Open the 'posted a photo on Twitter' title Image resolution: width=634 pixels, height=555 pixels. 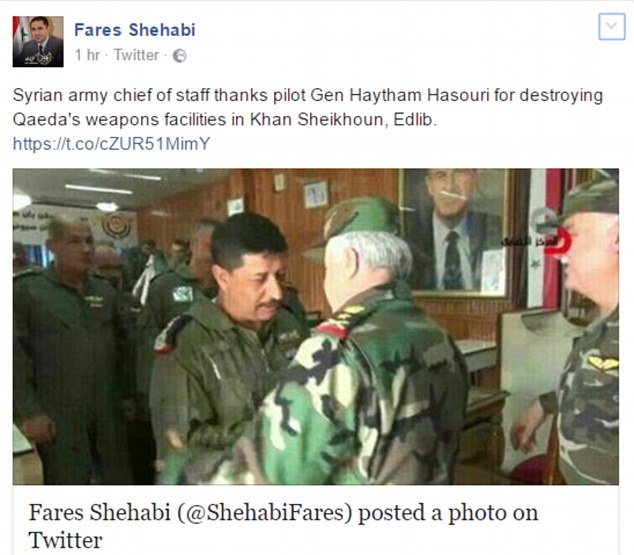click(x=283, y=526)
